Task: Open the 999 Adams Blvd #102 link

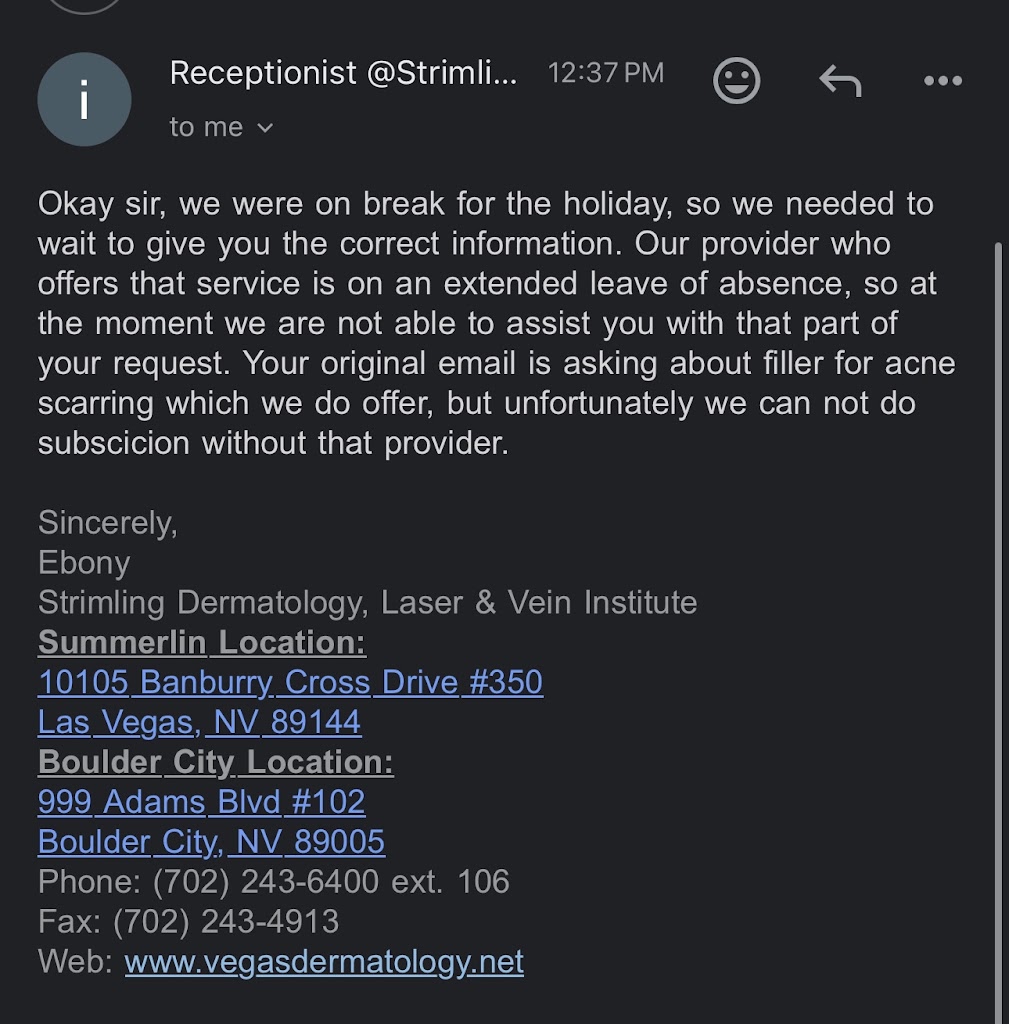Action: tap(201, 801)
